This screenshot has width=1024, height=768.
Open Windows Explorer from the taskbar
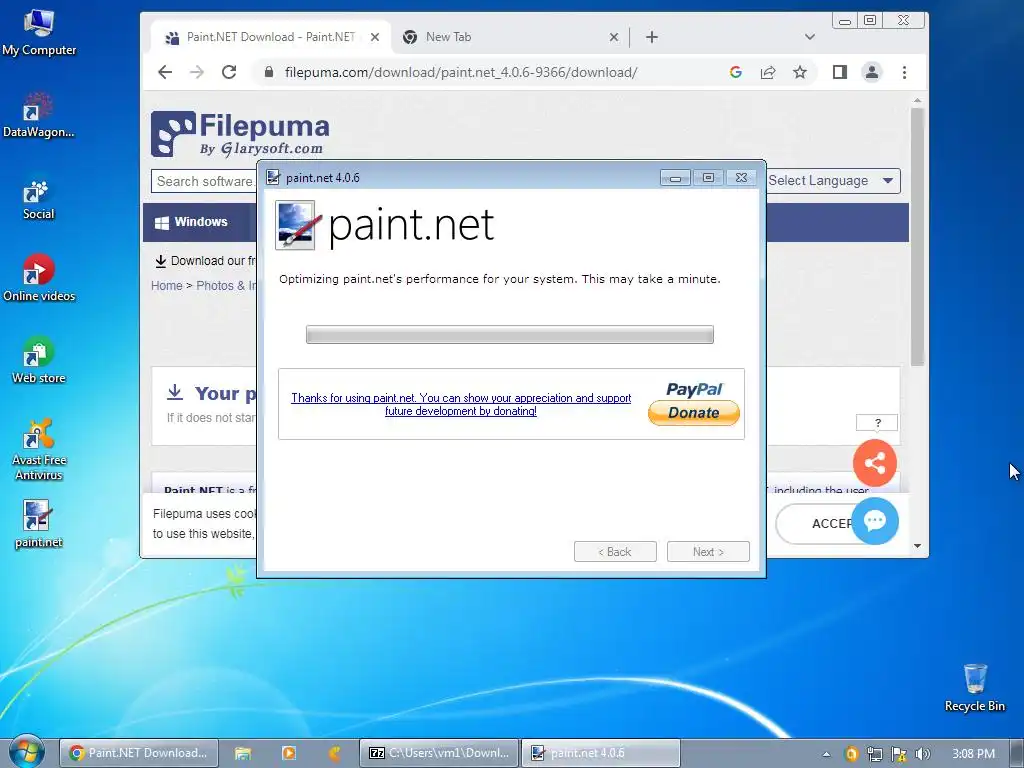(x=243, y=753)
